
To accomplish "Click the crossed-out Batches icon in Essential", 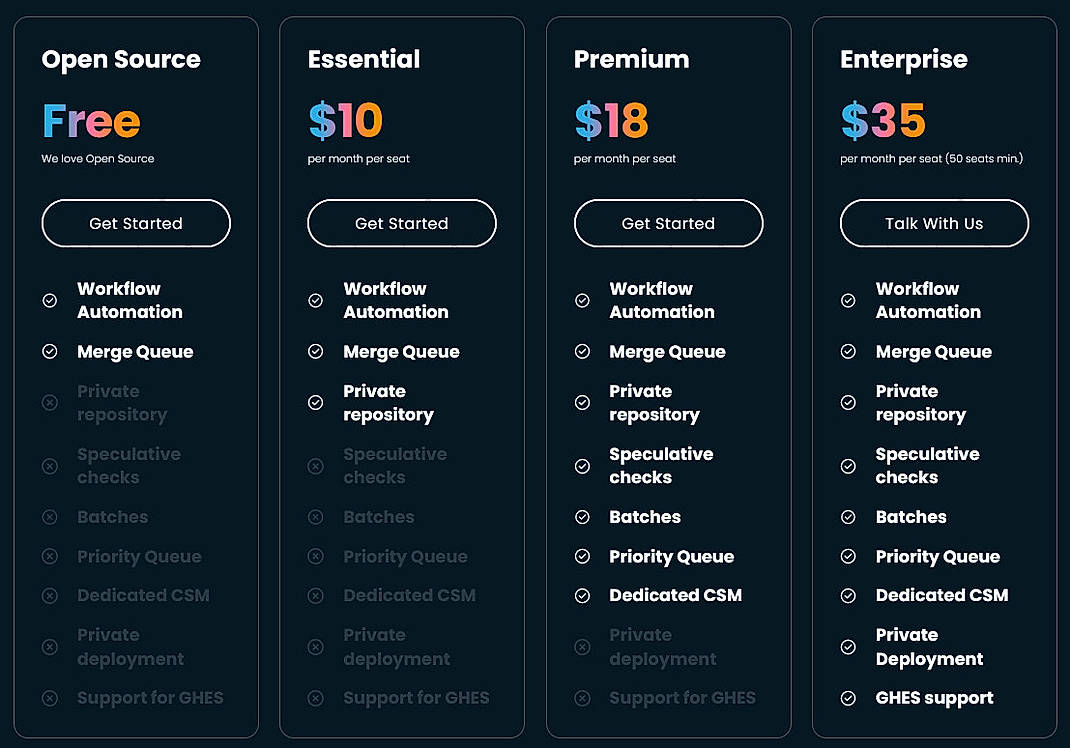I will 316,517.
